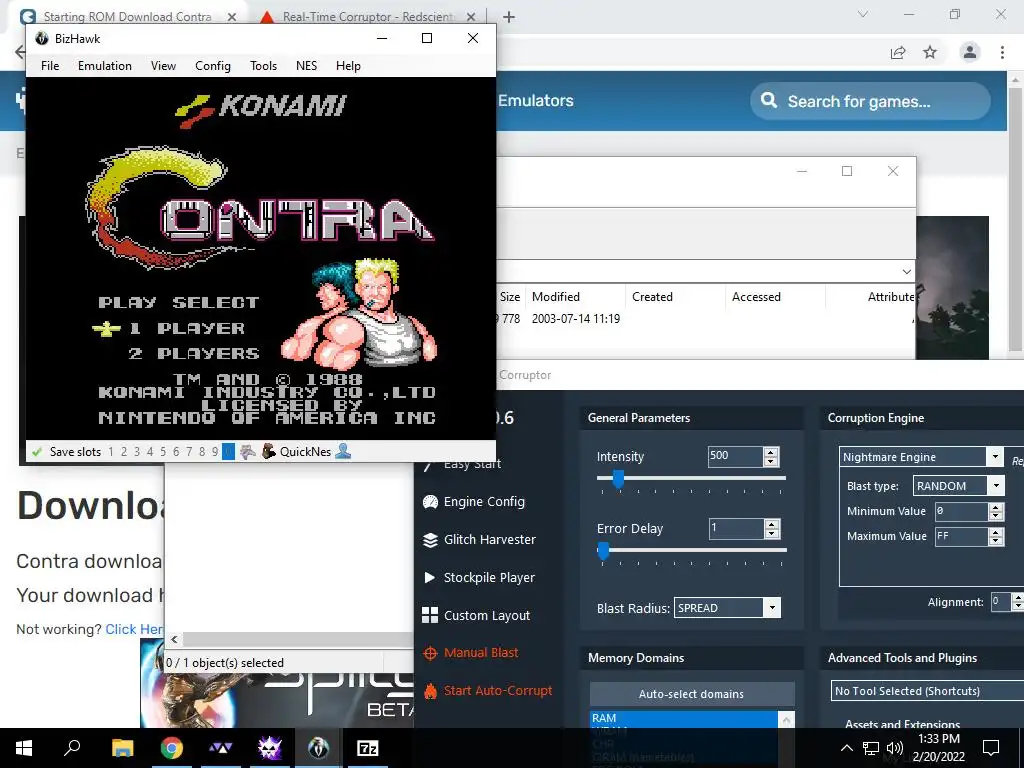Click the 'Click Here' download link
The width and height of the screenshot is (1024, 768).
pyautogui.click(x=135, y=629)
